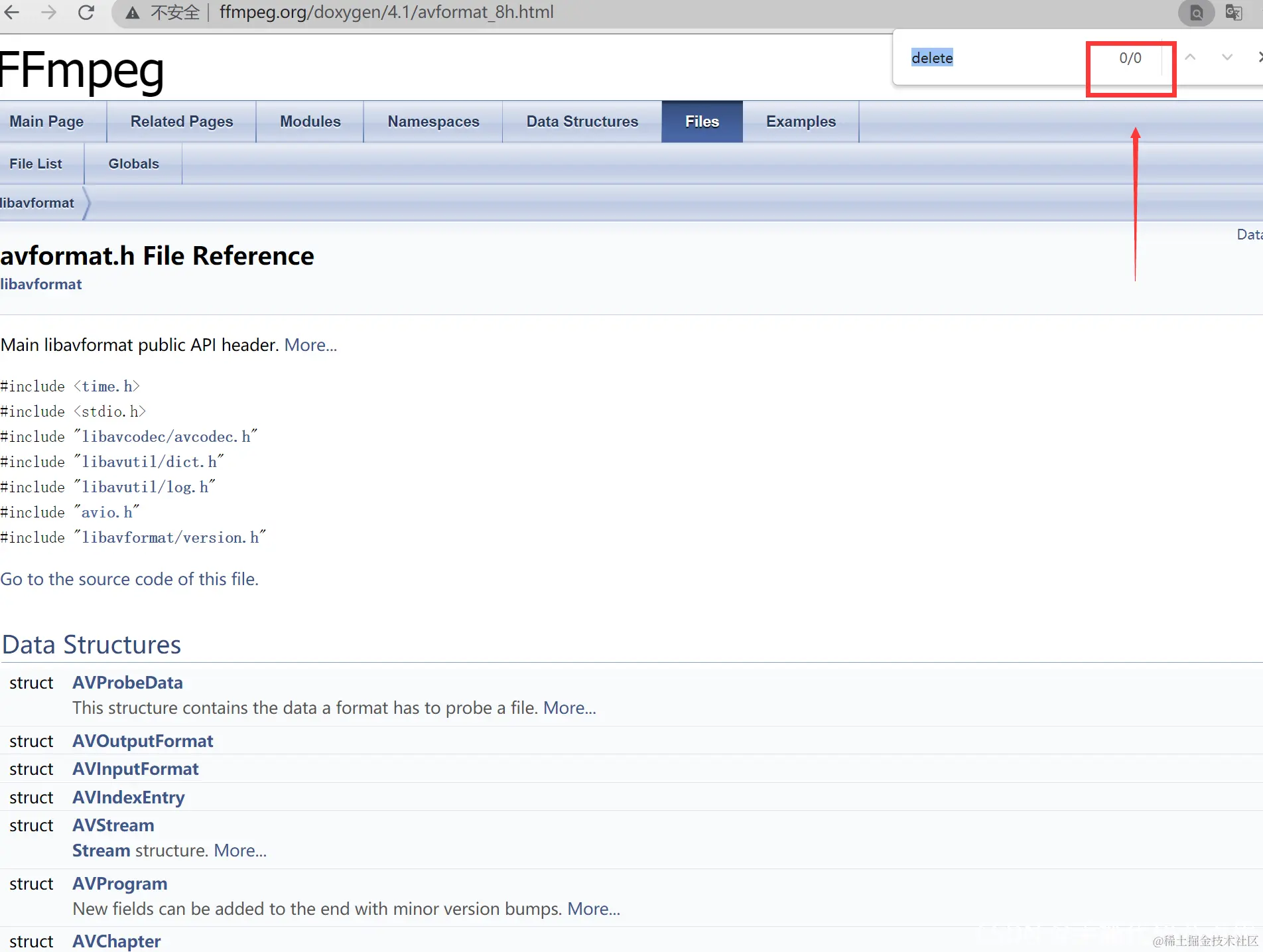Go to previous find result arrow

1191,58
